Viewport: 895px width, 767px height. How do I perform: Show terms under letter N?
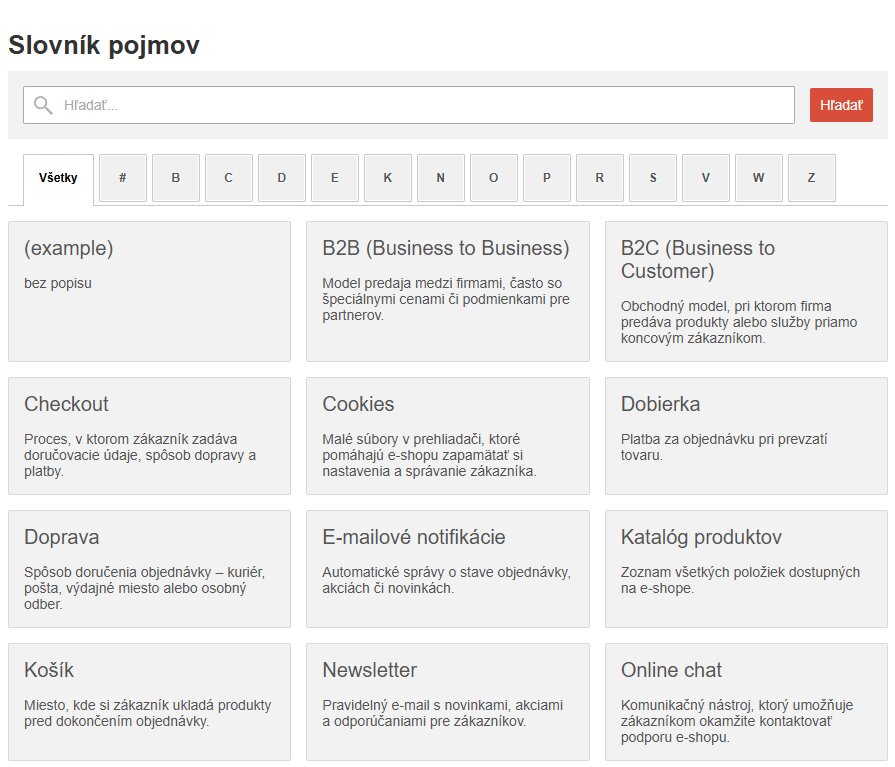point(441,178)
